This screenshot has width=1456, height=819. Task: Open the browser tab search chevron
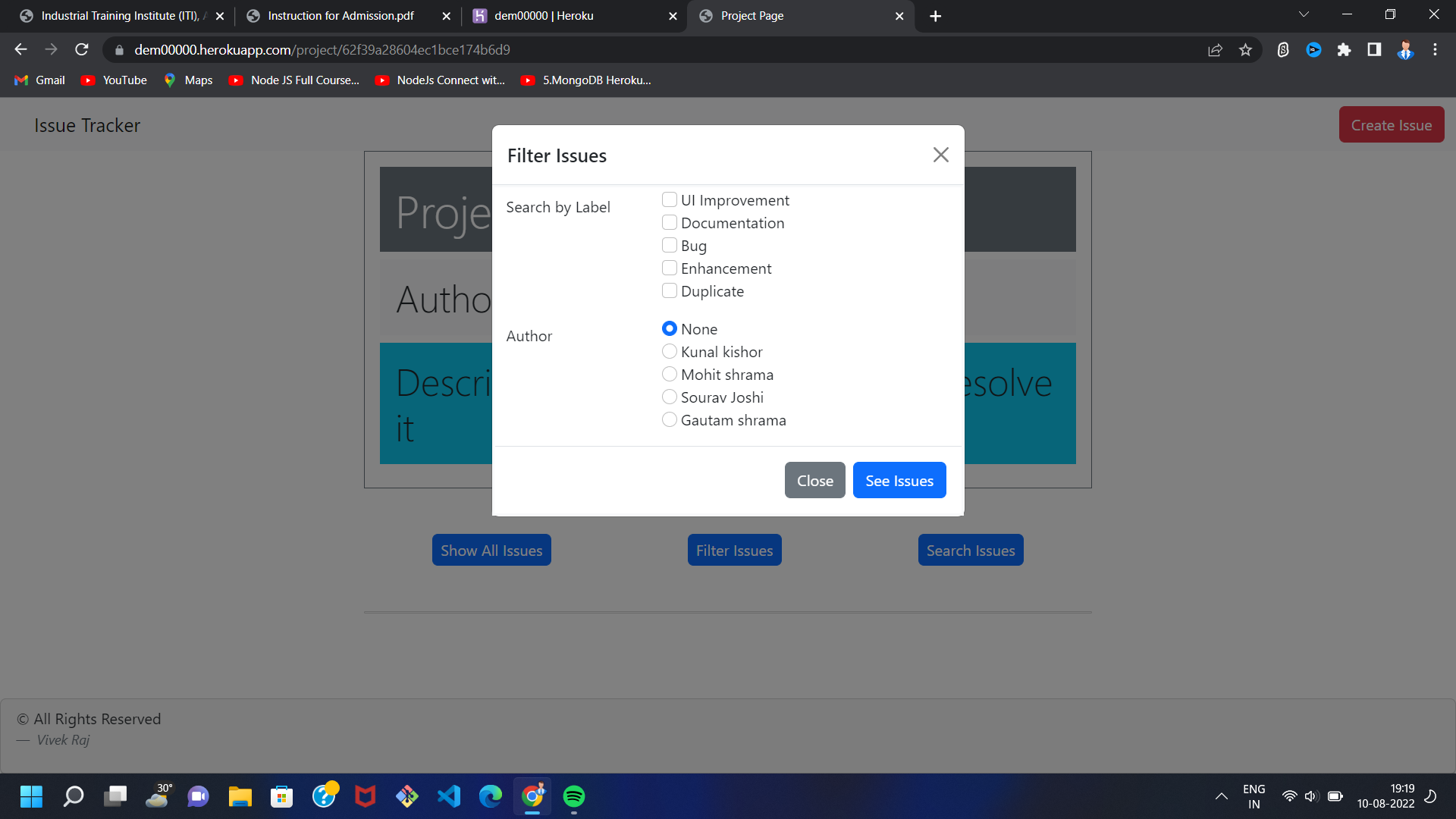(1303, 14)
